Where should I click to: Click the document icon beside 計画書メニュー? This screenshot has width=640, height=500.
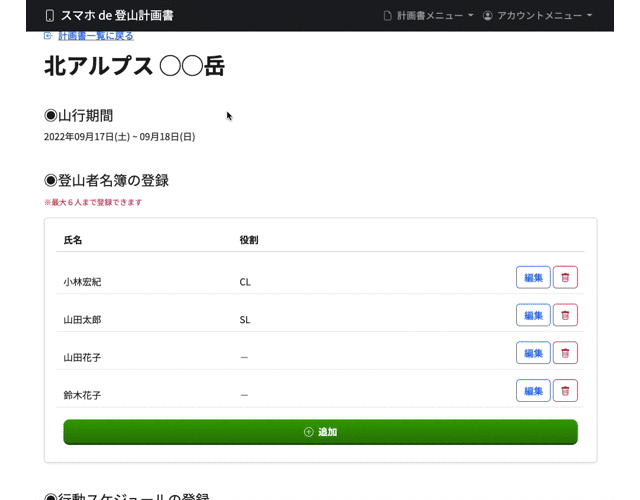pos(387,16)
